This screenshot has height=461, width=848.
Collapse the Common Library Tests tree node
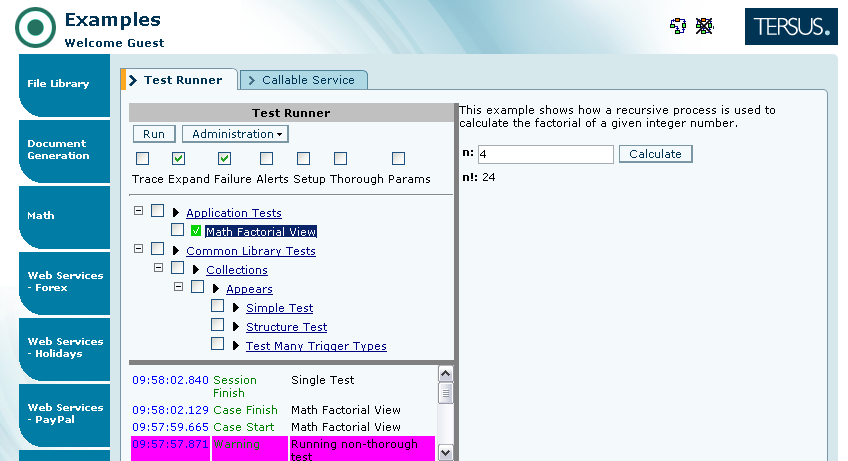pyautogui.click(x=138, y=251)
